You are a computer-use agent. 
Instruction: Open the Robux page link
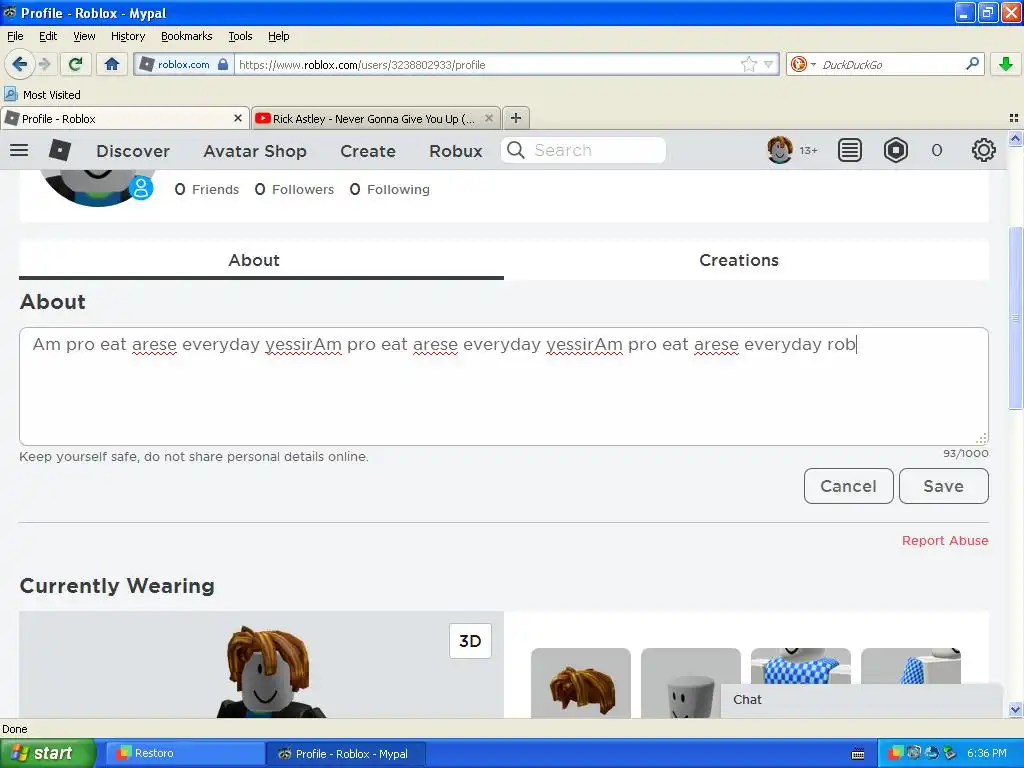click(x=456, y=151)
